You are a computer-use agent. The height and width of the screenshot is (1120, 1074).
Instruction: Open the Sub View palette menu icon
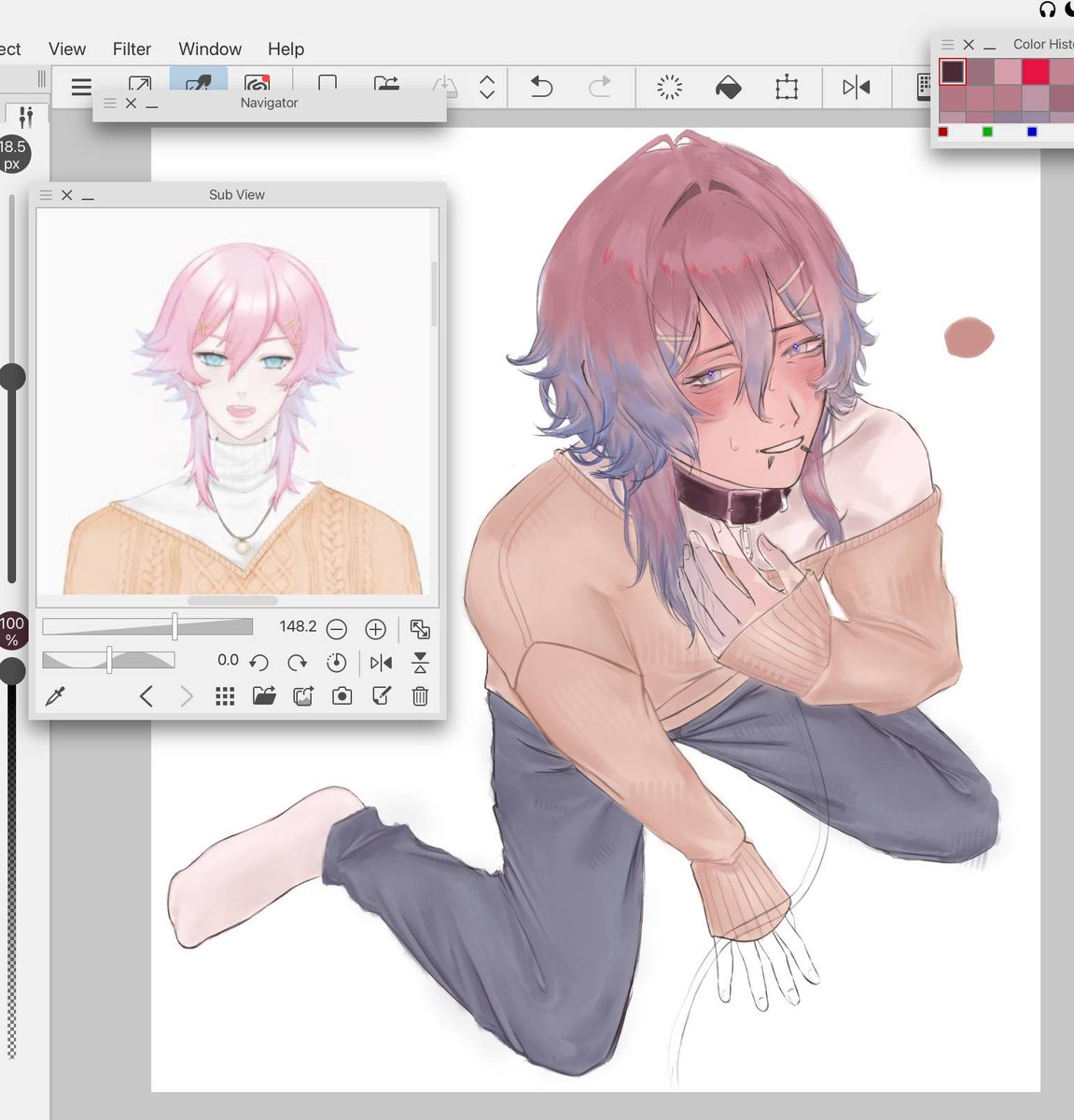pos(46,195)
